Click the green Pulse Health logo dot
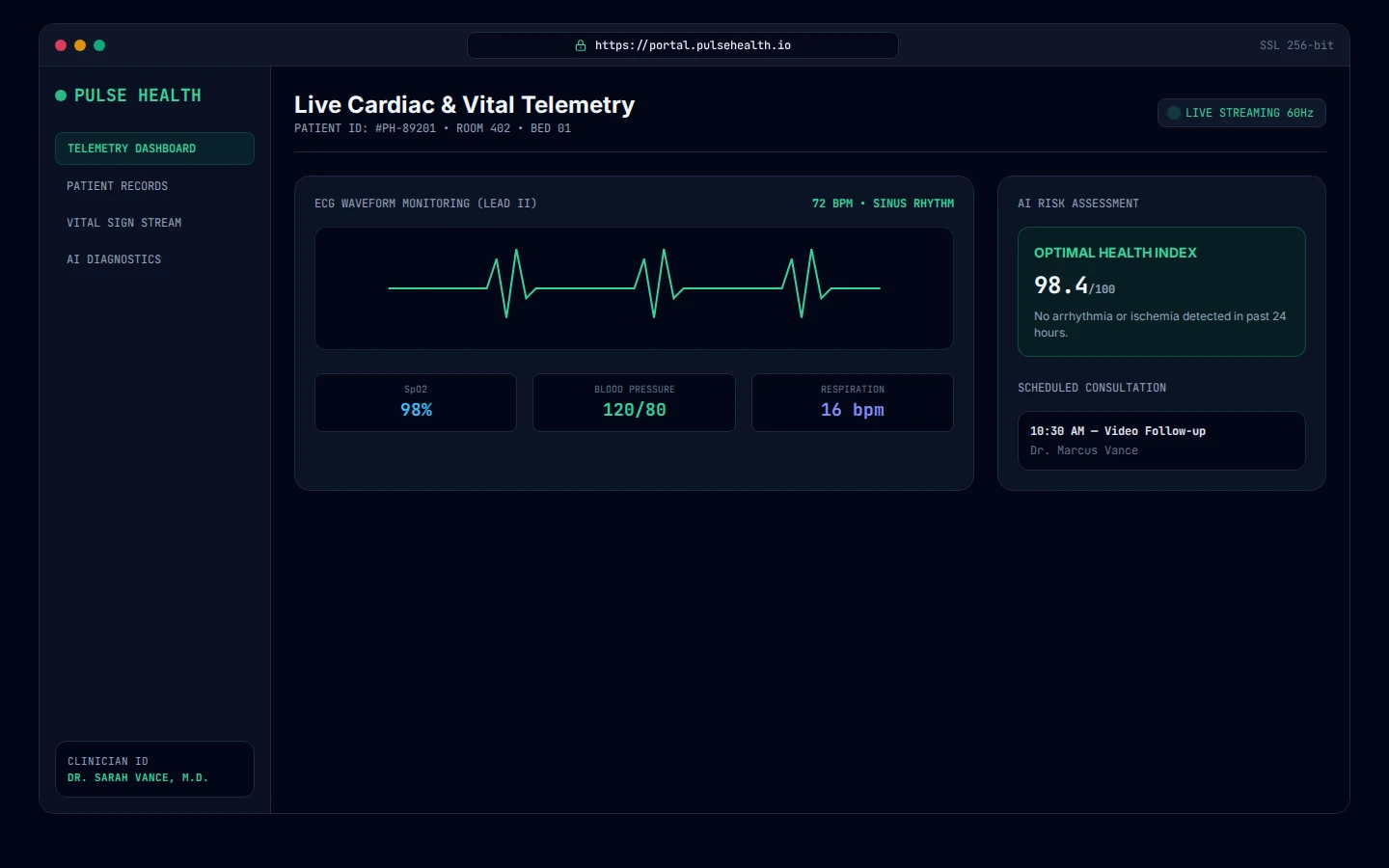The image size is (1389, 868). pos(61,95)
